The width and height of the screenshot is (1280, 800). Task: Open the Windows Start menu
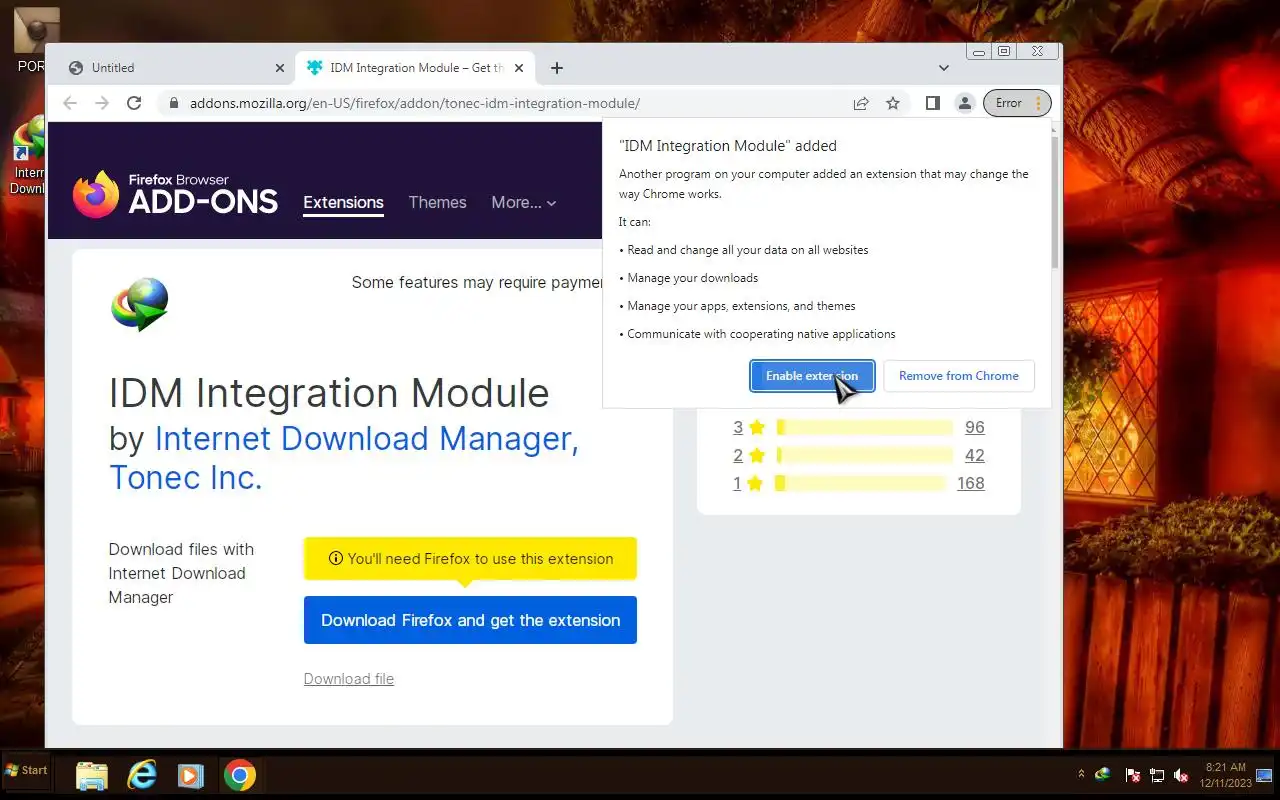(26, 771)
